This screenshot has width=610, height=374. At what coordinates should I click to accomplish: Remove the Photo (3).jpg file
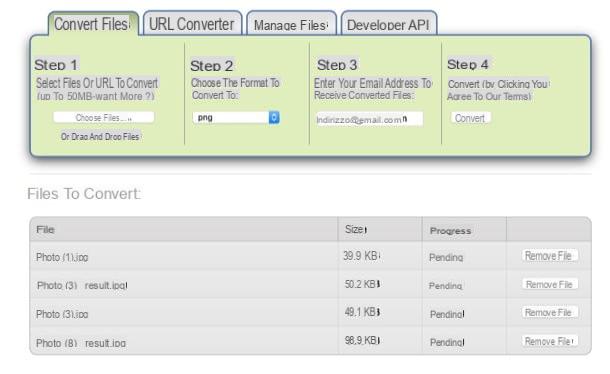tap(549, 313)
